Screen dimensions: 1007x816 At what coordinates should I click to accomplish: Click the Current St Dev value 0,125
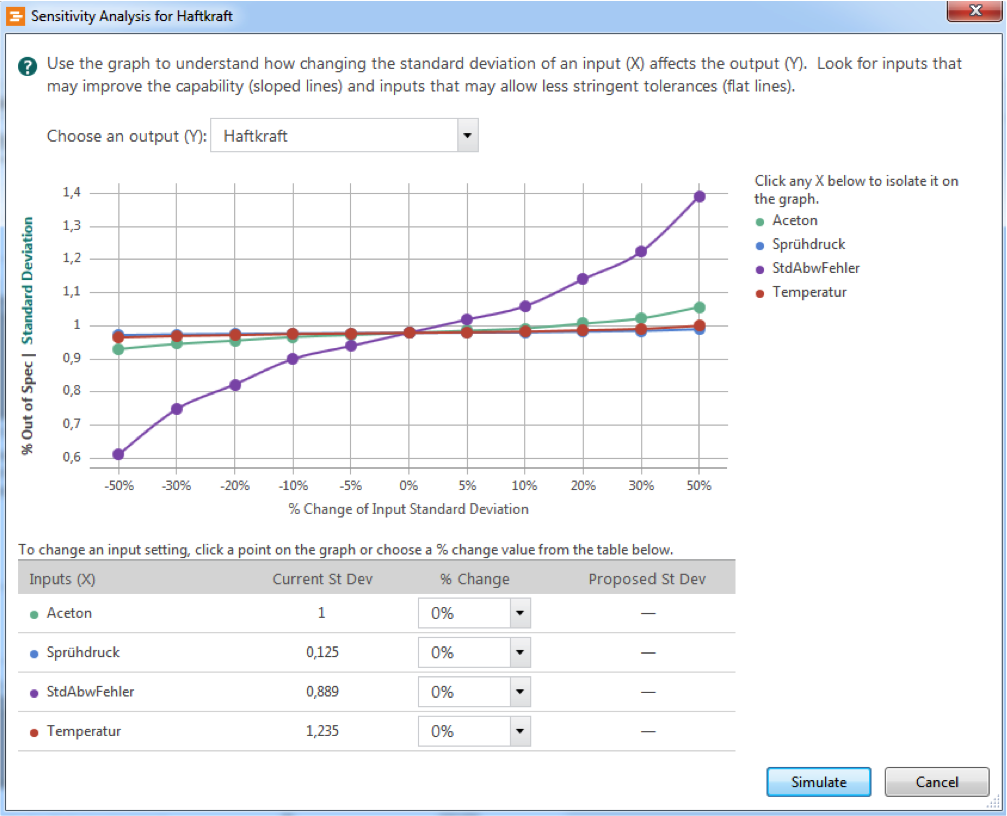(322, 652)
